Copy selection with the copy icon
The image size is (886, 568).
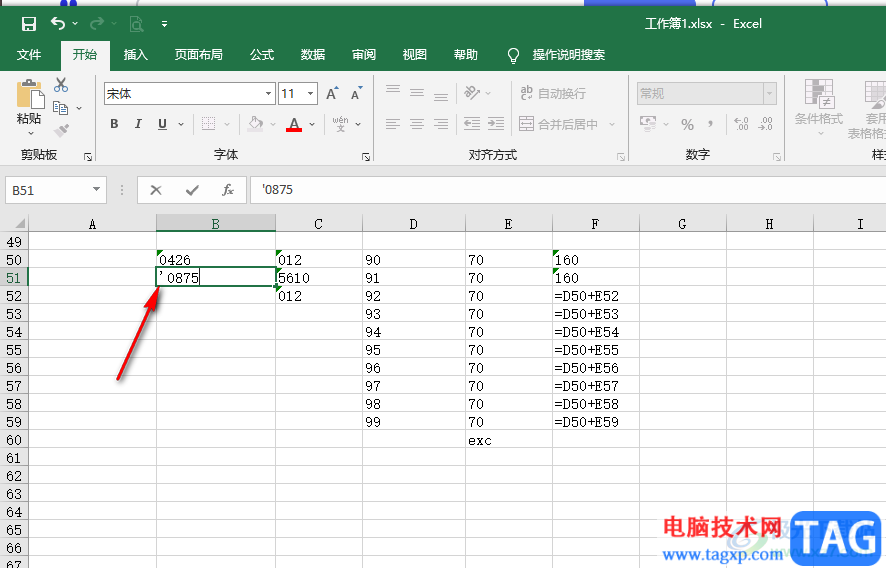pyautogui.click(x=60, y=107)
